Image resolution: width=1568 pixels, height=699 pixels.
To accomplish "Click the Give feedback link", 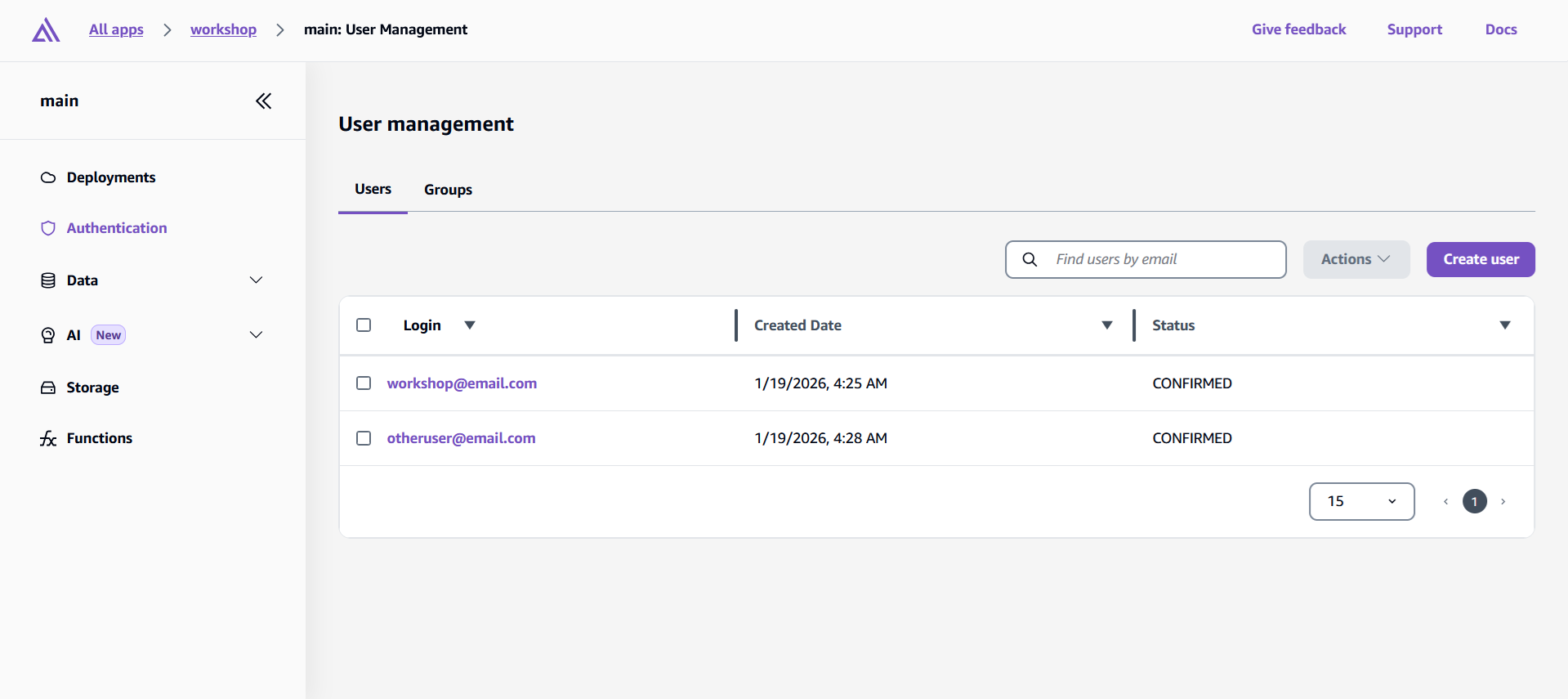I will tap(1298, 29).
